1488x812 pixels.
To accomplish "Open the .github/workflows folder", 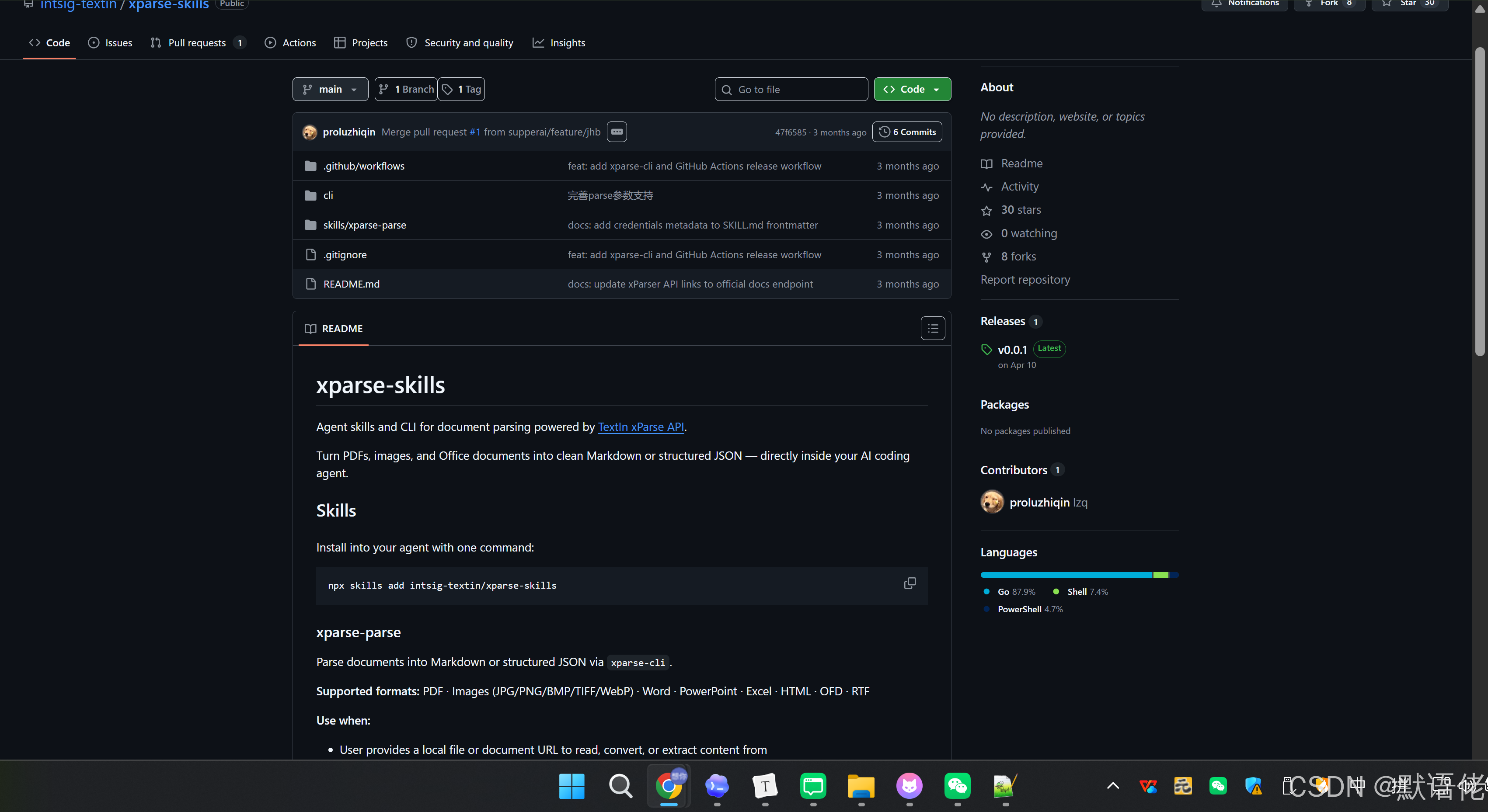I will tap(364, 166).
